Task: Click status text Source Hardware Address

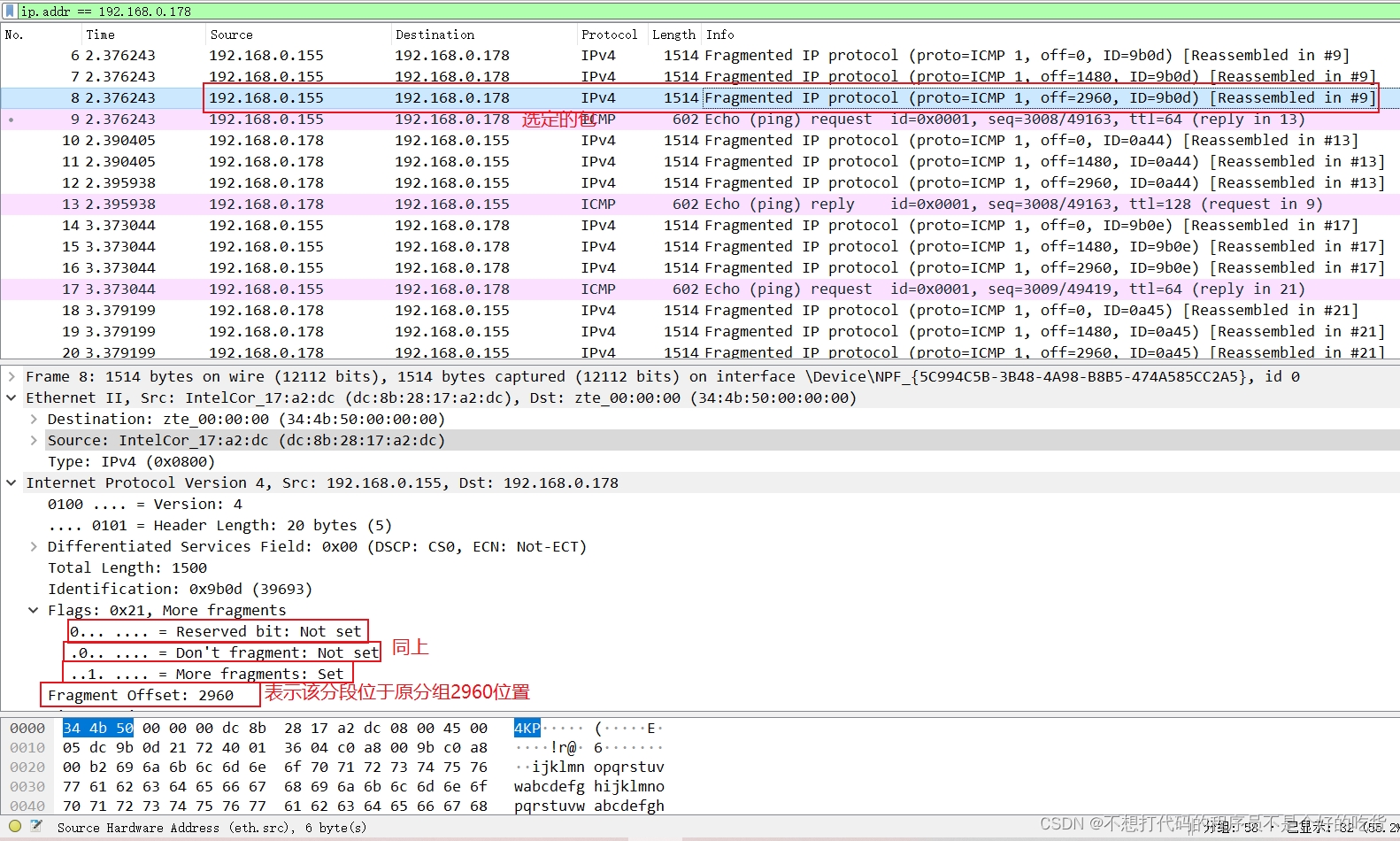Action: click(x=212, y=828)
